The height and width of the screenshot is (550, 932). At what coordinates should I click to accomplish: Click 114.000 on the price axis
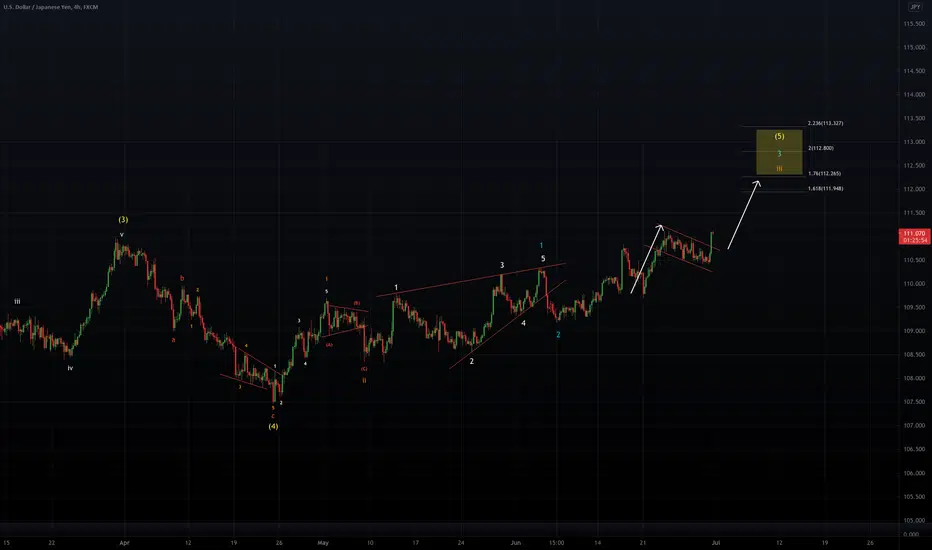(914, 95)
